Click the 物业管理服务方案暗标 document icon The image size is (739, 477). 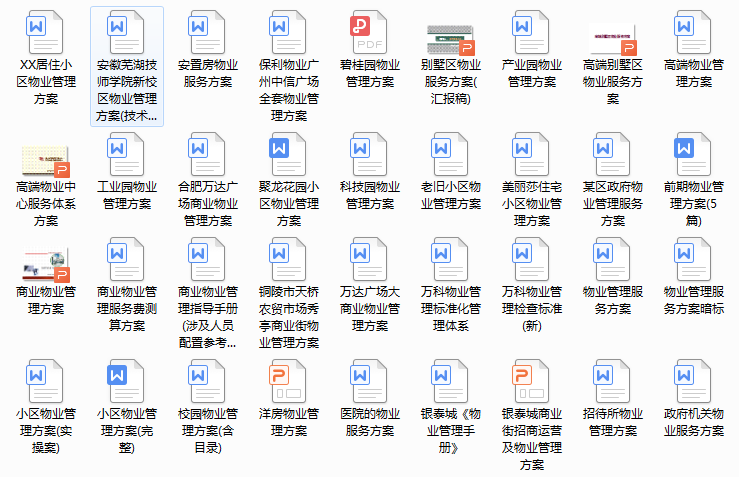[694, 259]
